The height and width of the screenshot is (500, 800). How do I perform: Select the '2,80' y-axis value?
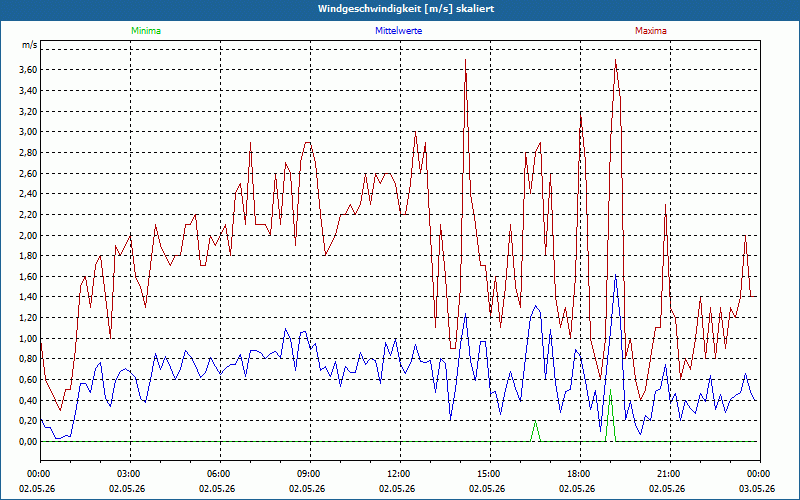[28, 153]
